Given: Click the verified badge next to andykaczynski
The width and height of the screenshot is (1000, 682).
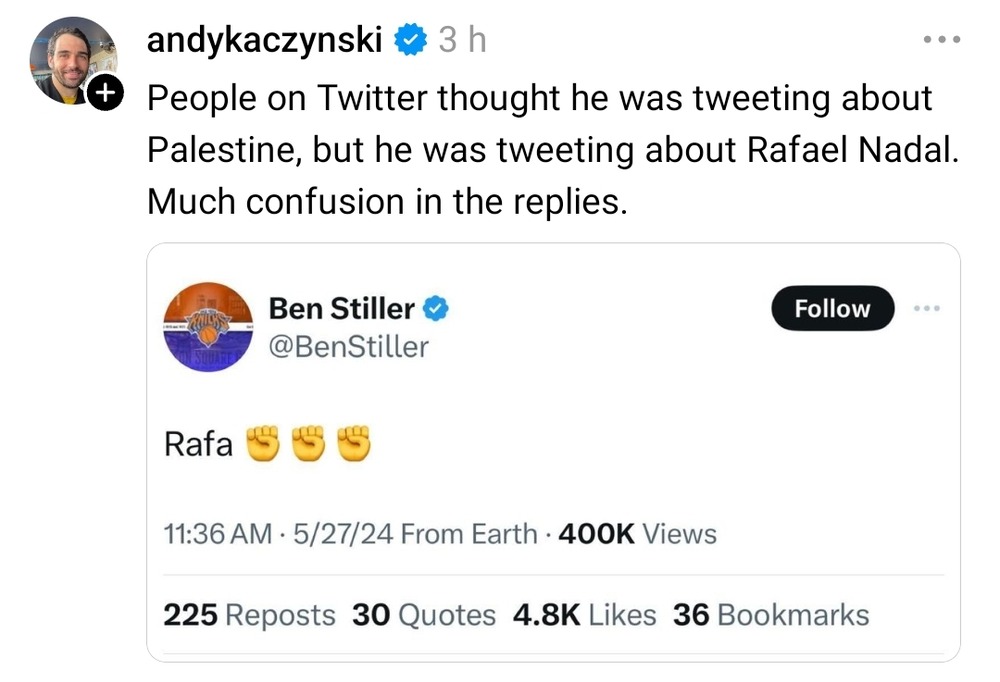Looking at the screenshot, I should tap(412, 40).
